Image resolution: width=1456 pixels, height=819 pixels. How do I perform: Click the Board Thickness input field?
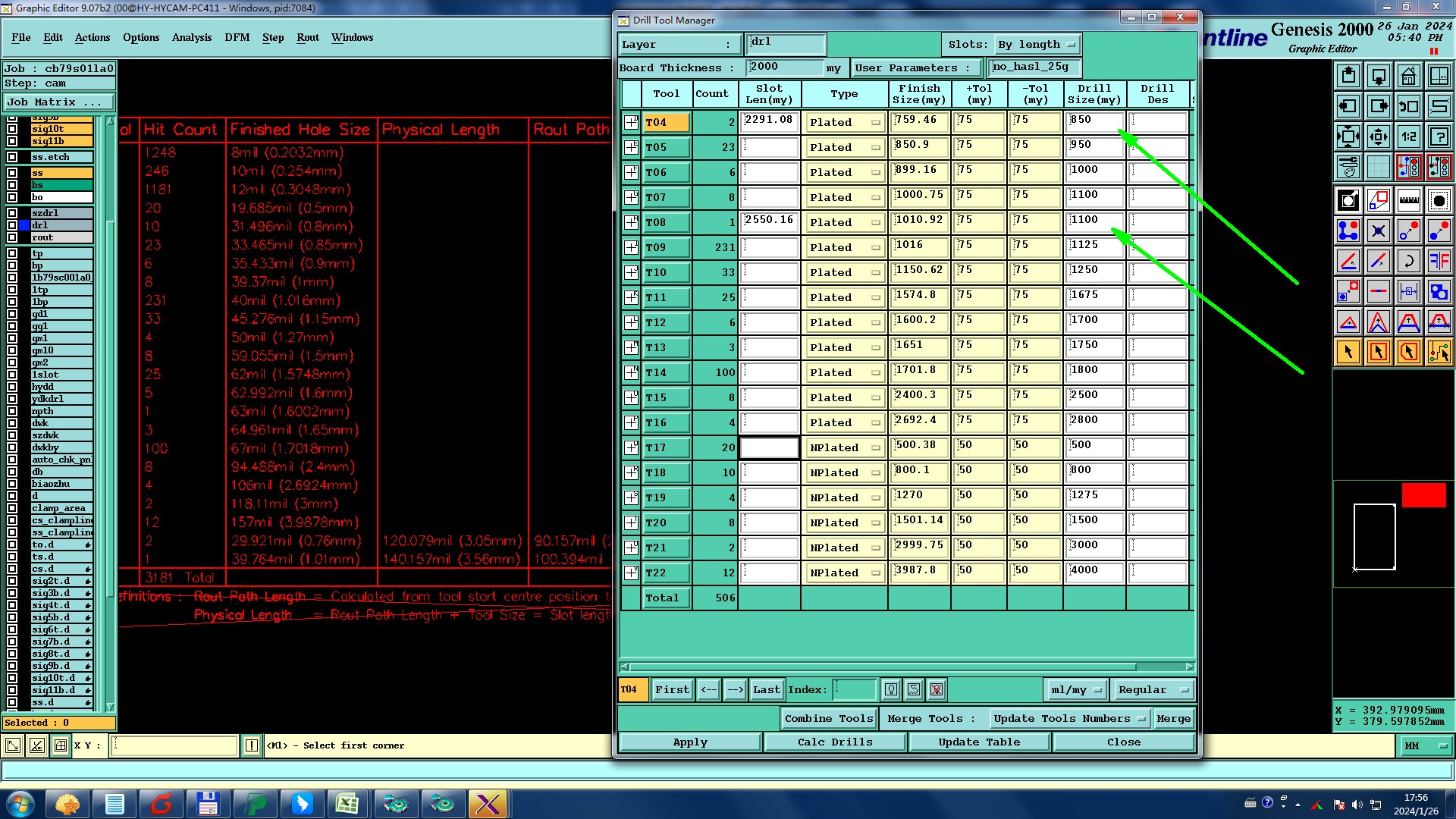pyautogui.click(x=785, y=67)
